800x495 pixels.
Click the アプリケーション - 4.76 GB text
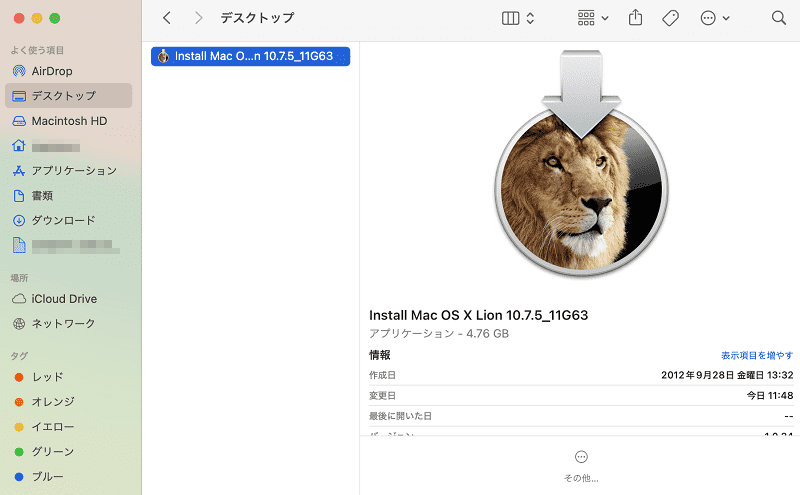click(439, 334)
